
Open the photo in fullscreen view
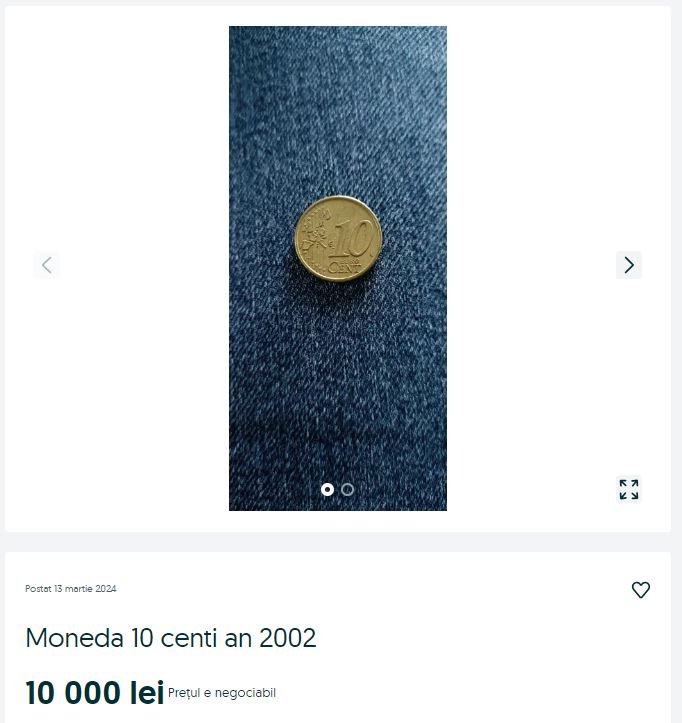(629, 489)
